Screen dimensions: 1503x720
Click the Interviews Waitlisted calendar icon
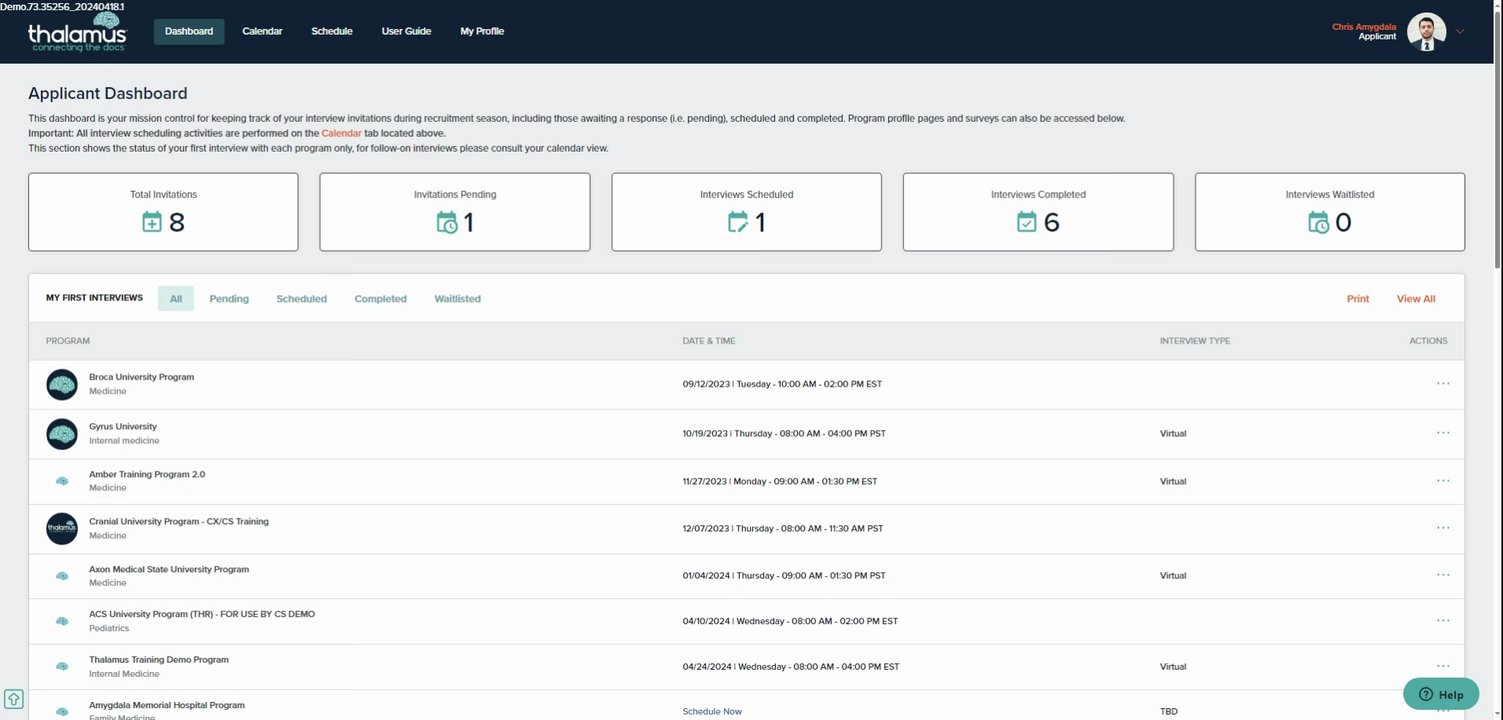coord(1319,222)
